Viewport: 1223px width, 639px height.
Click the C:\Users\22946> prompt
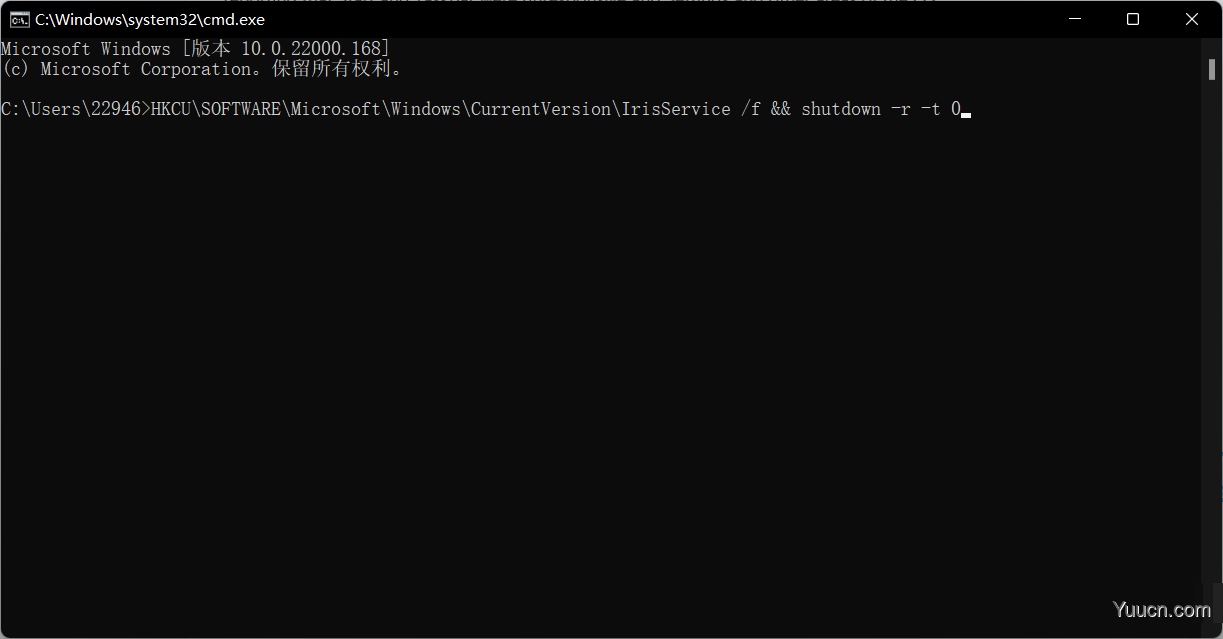tap(76, 109)
